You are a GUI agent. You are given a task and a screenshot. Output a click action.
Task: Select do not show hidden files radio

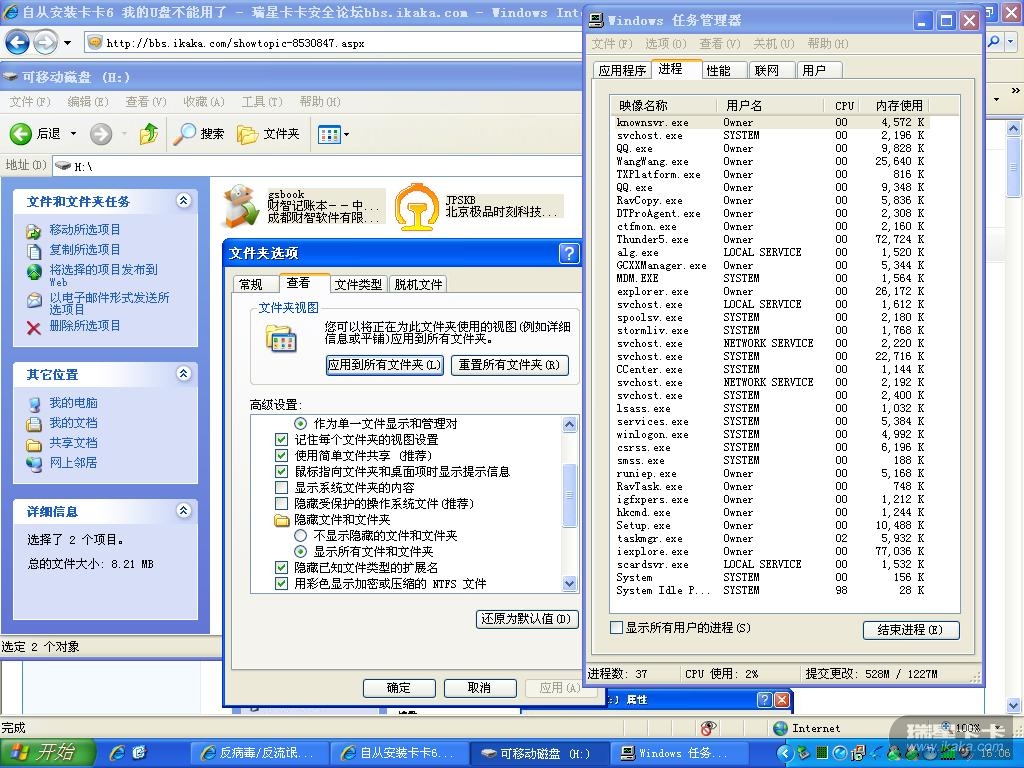pos(300,536)
